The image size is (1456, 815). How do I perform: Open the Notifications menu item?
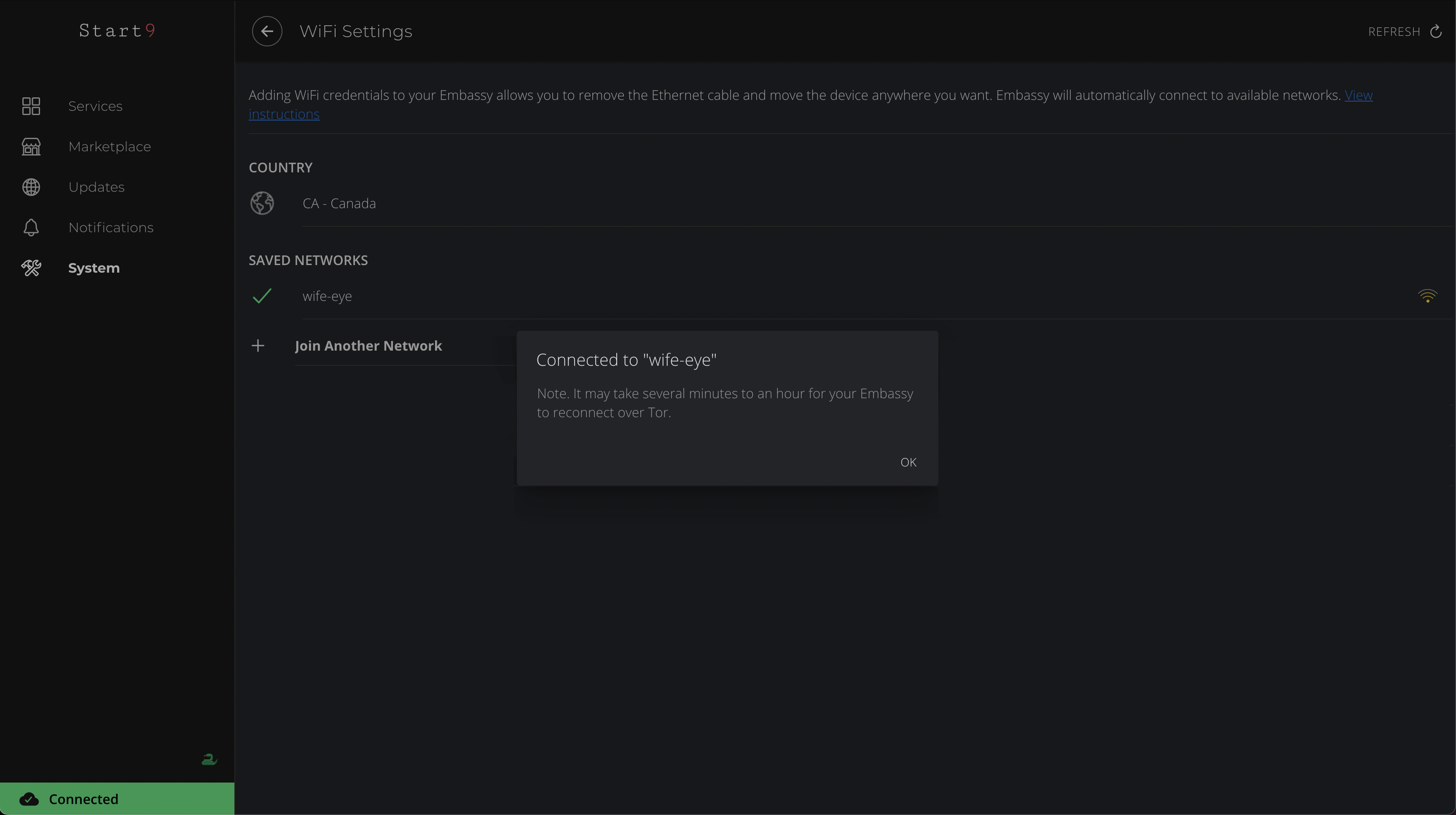111,228
